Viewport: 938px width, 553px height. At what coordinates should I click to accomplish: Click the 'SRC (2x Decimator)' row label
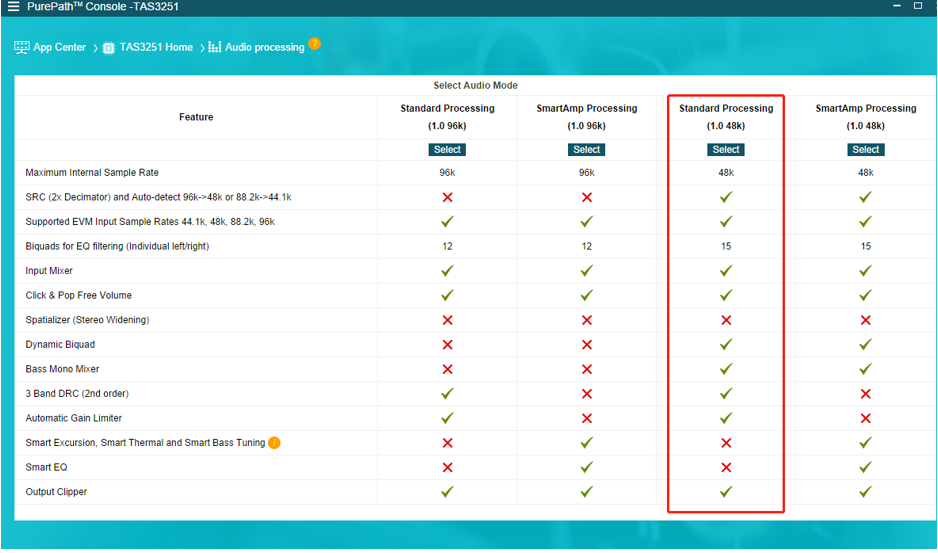click(159, 198)
